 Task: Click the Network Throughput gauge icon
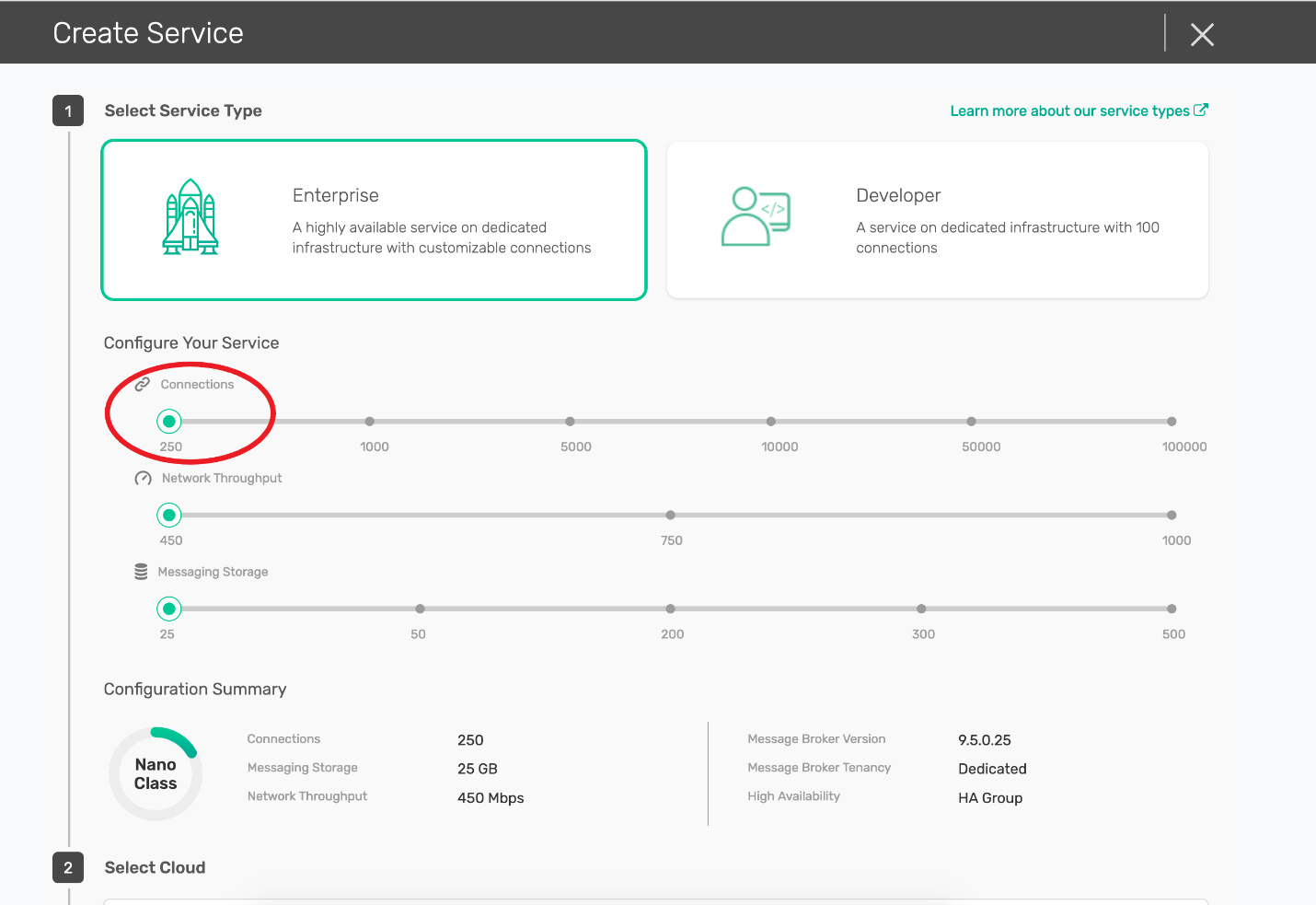pyautogui.click(x=143, y=479)
